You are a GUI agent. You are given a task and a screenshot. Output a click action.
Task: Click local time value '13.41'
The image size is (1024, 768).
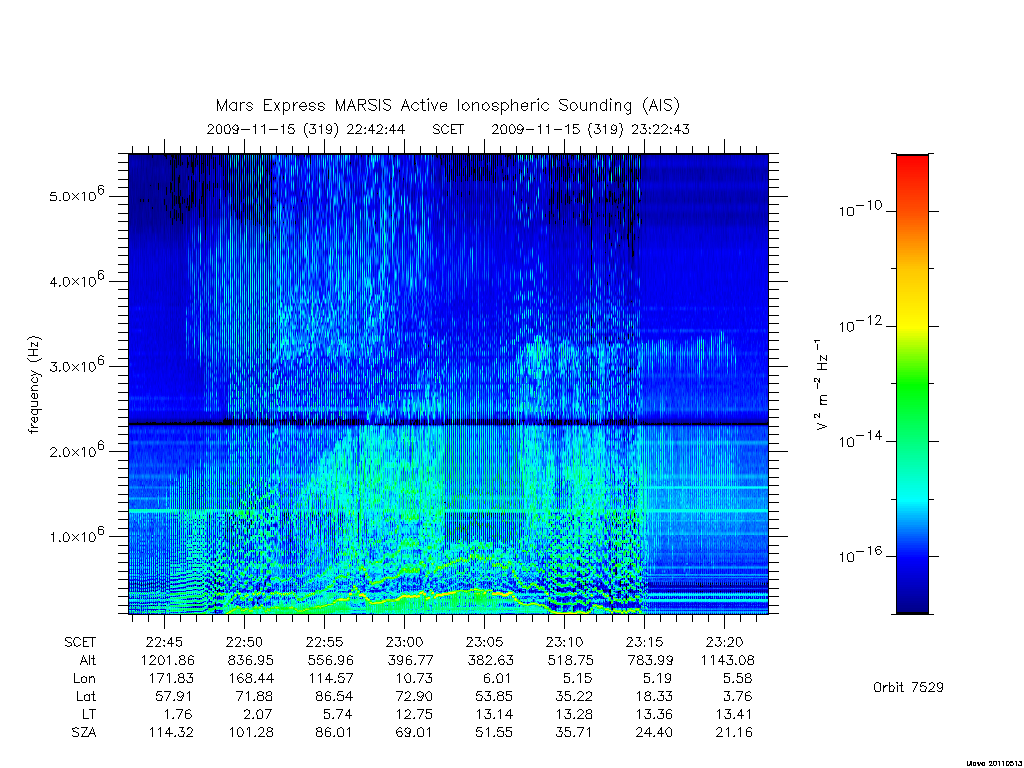[x=734, y=714]
